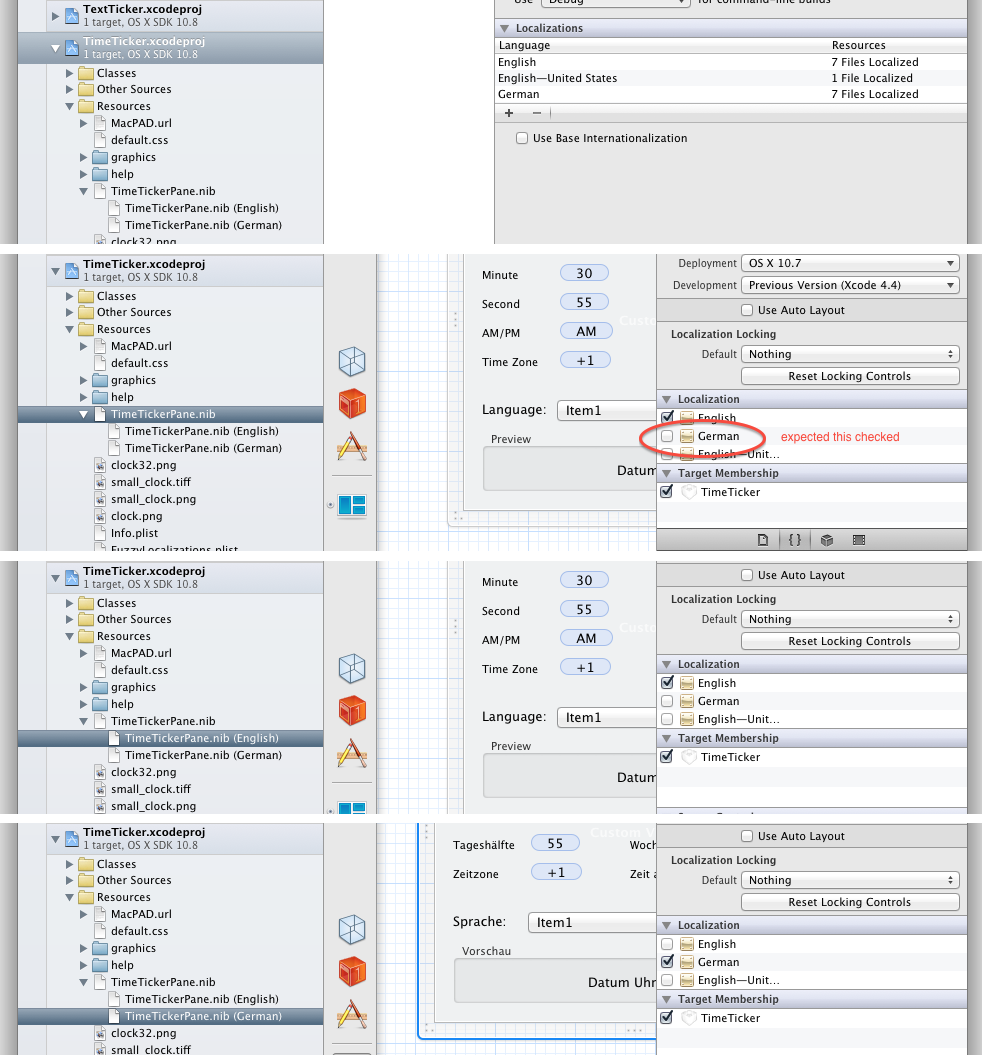The image size is (982, 1056).
Task: Open the Sprache Item1 popup menu
Action: click(x=592, y=922)
